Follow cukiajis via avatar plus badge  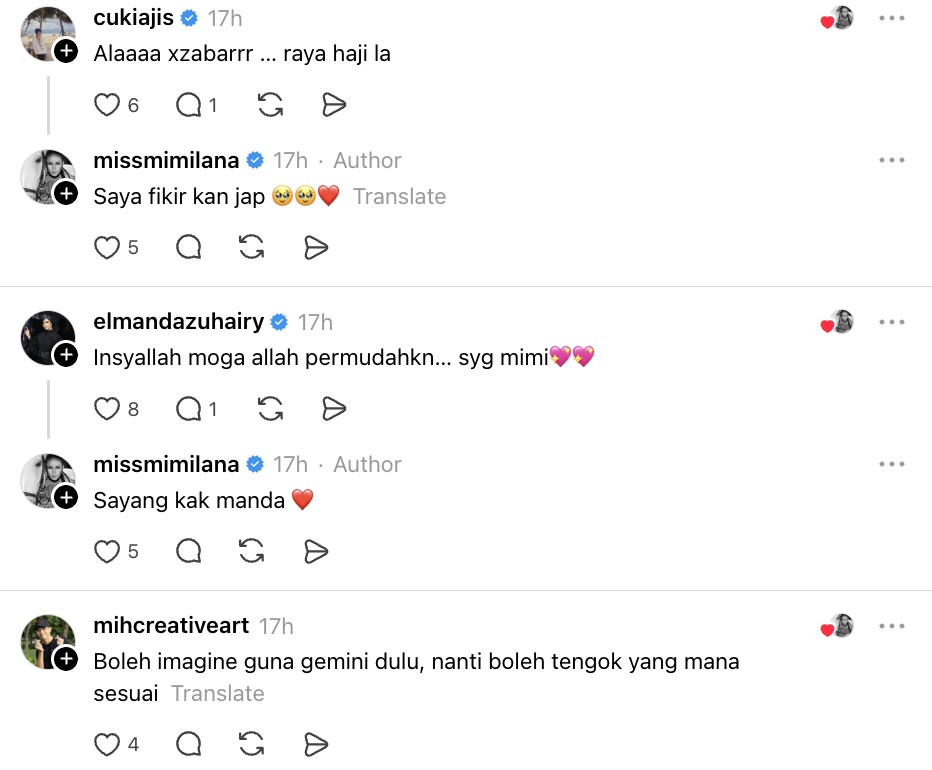[66, 51]
